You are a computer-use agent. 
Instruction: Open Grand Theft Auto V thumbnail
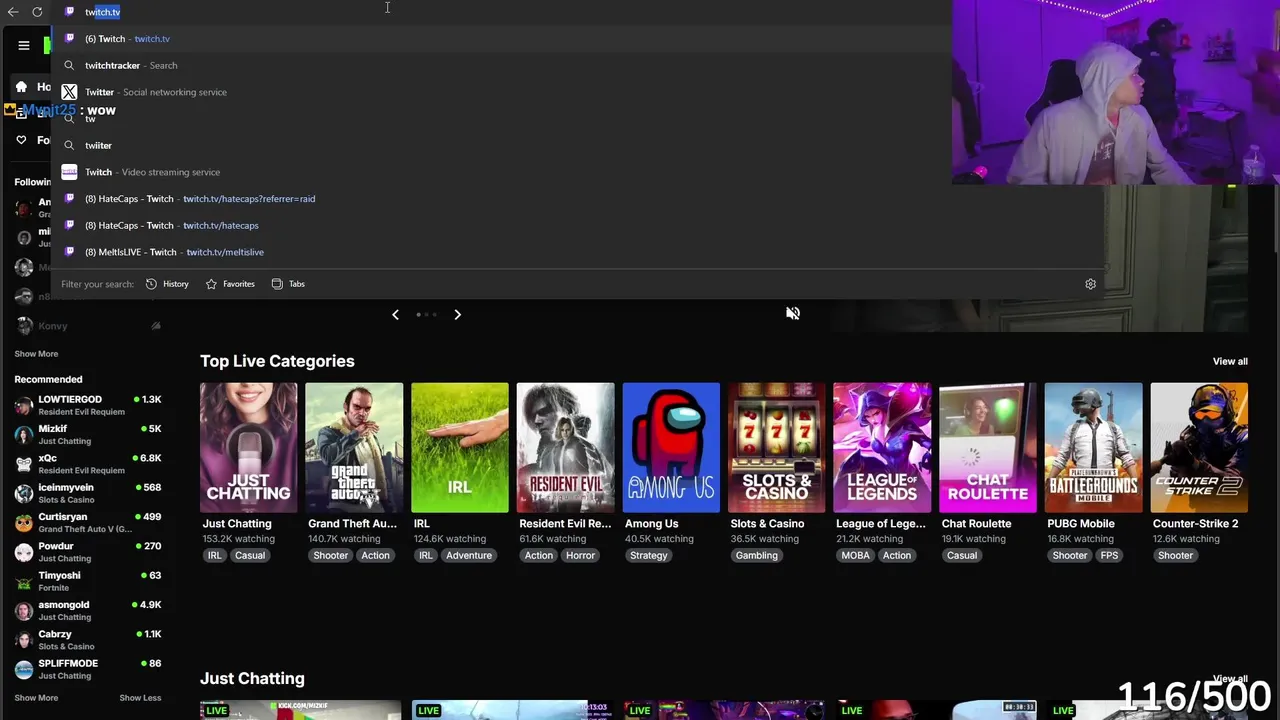pos(354,447)
